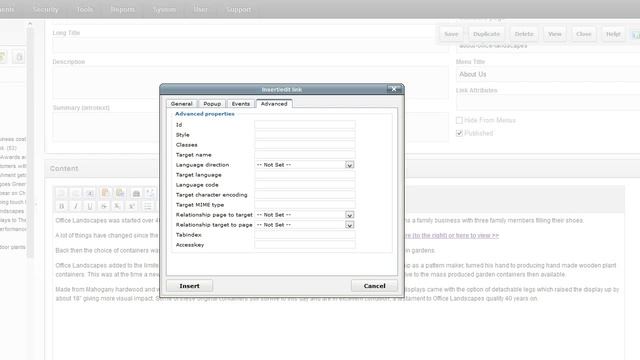Viewport: 640px width, 360px height.
Task: Select the Advanced tab
Action: [274, 104]
